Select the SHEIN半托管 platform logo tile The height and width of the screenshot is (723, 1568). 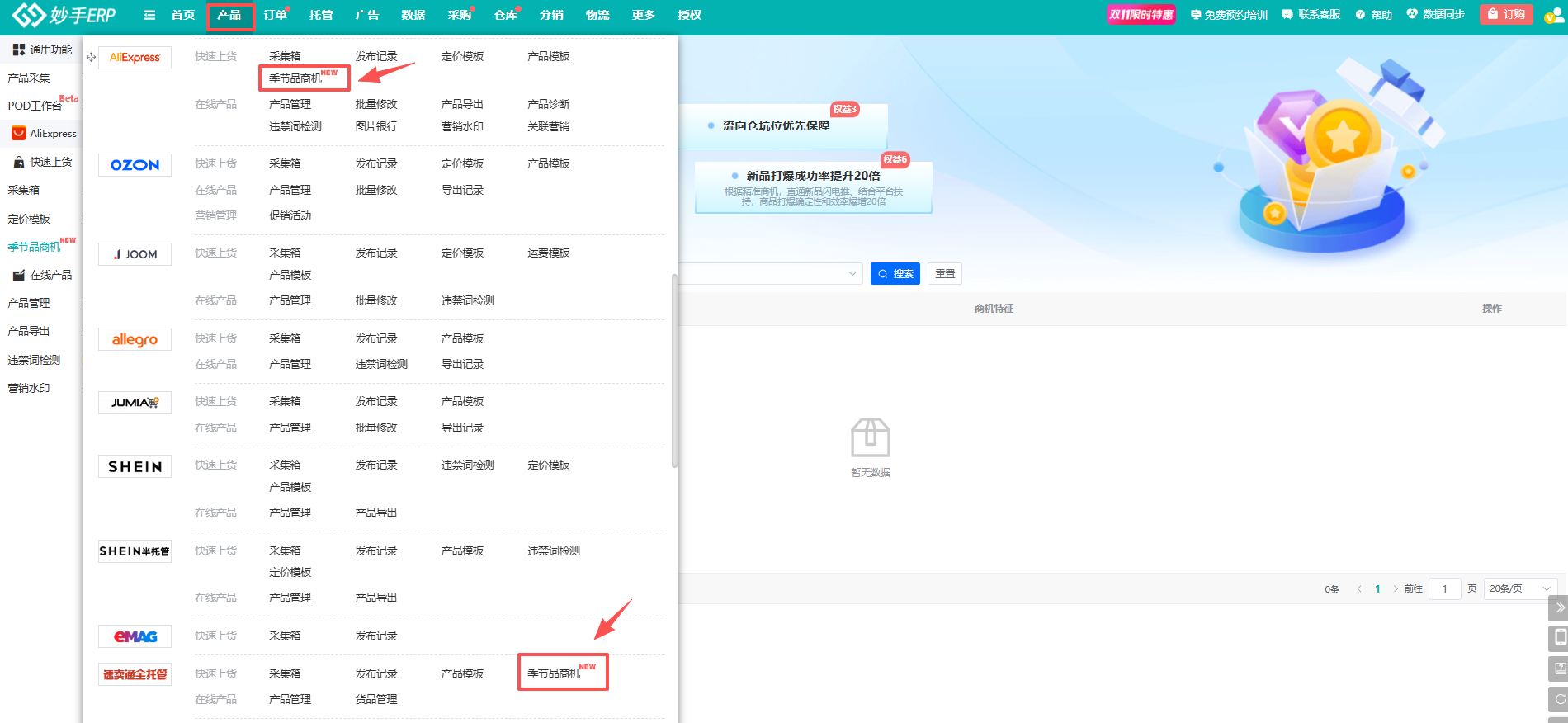[x=135, y=551]
